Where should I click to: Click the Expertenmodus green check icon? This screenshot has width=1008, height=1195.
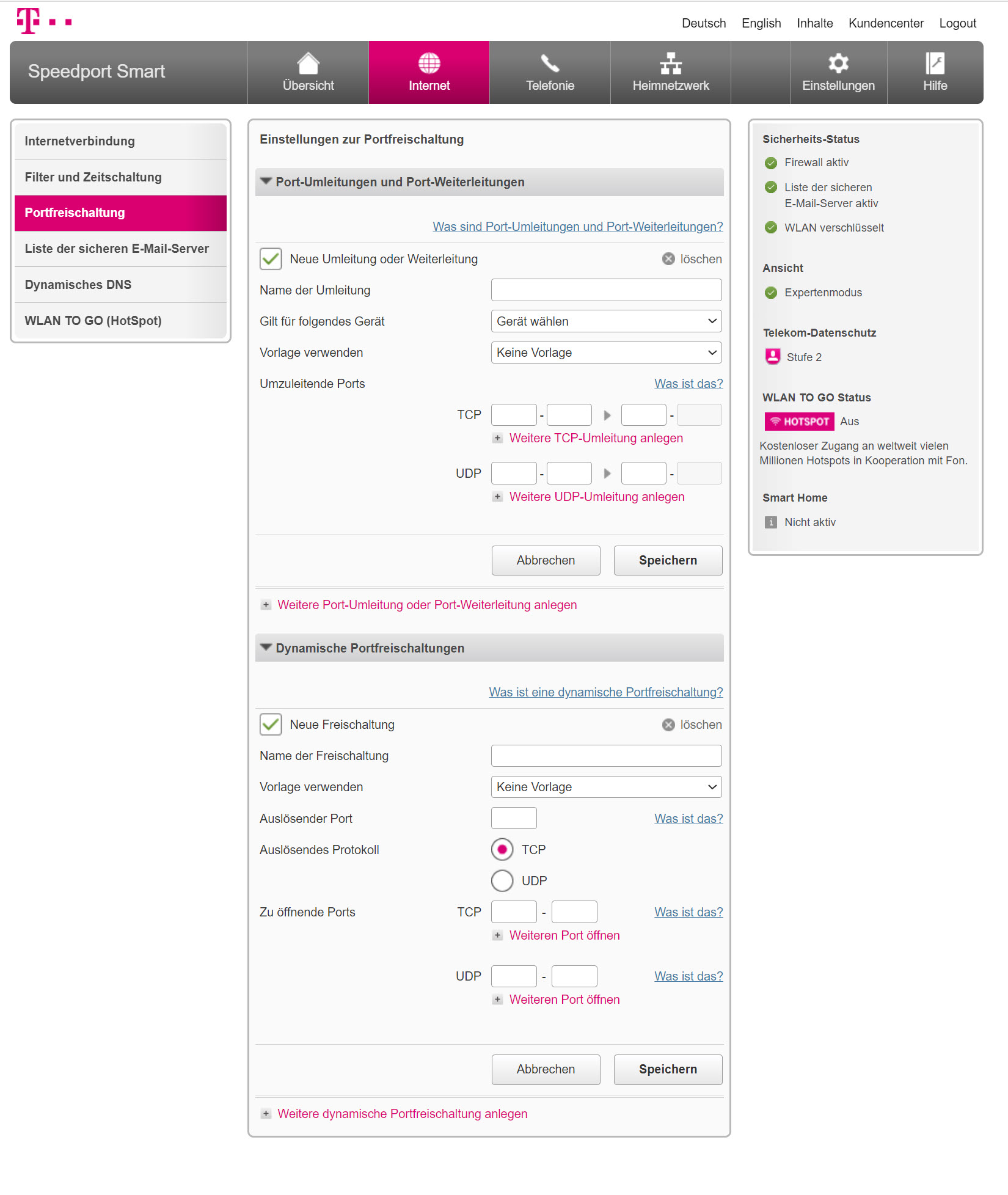tap(771, 293)
